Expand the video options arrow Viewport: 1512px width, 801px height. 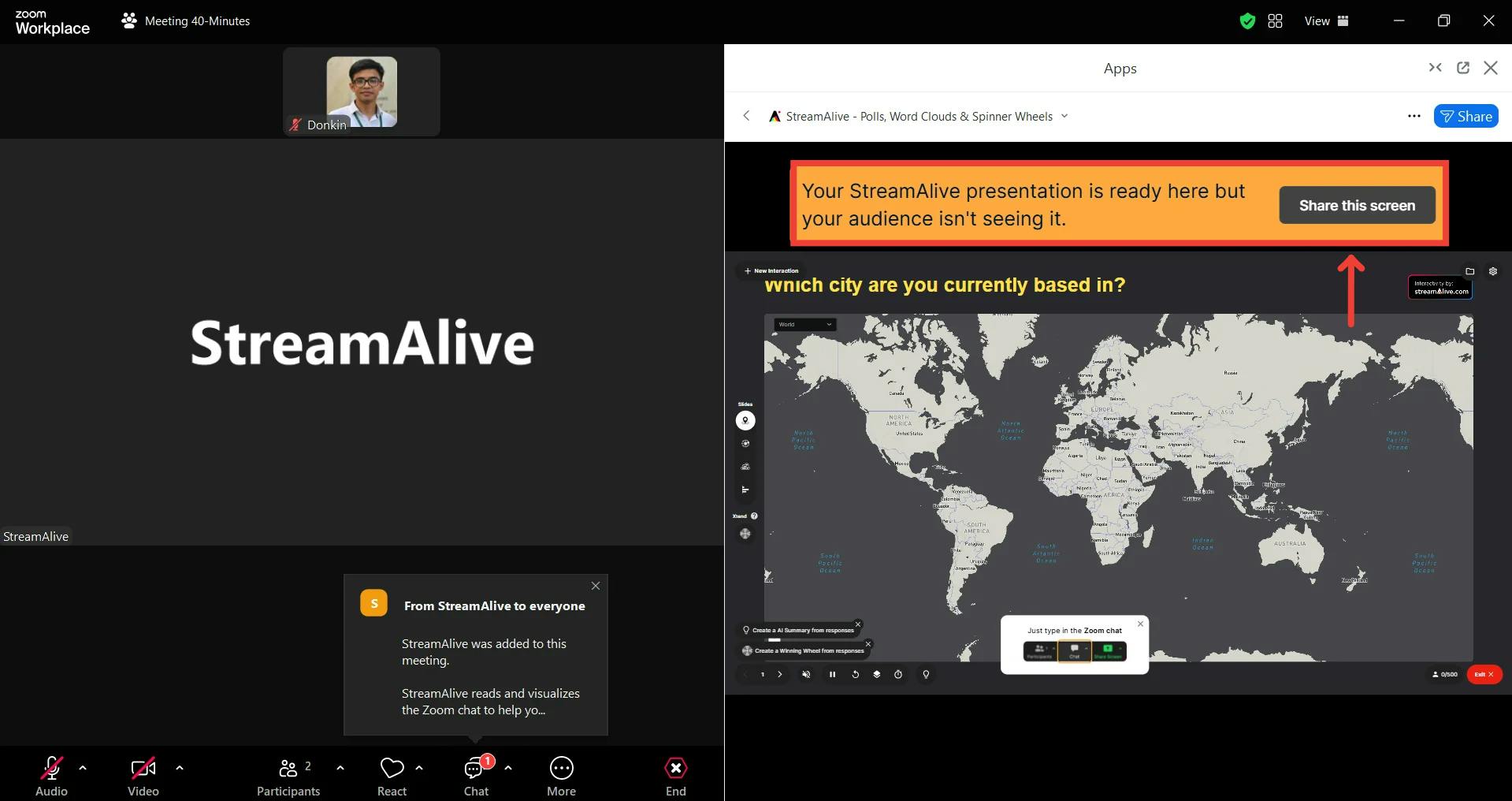click(x=180, y=767)
